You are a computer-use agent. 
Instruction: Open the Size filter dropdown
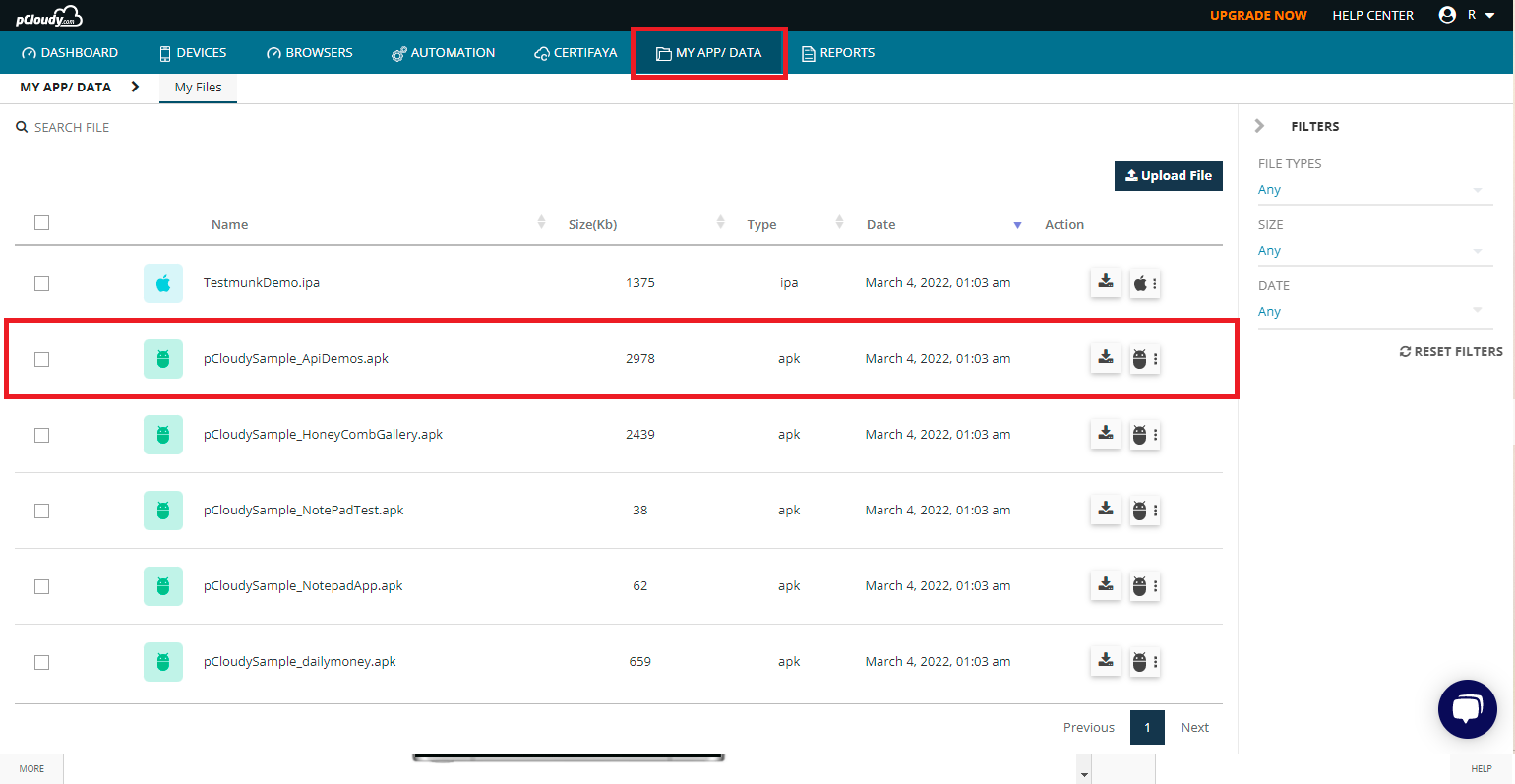point(1375,251)
